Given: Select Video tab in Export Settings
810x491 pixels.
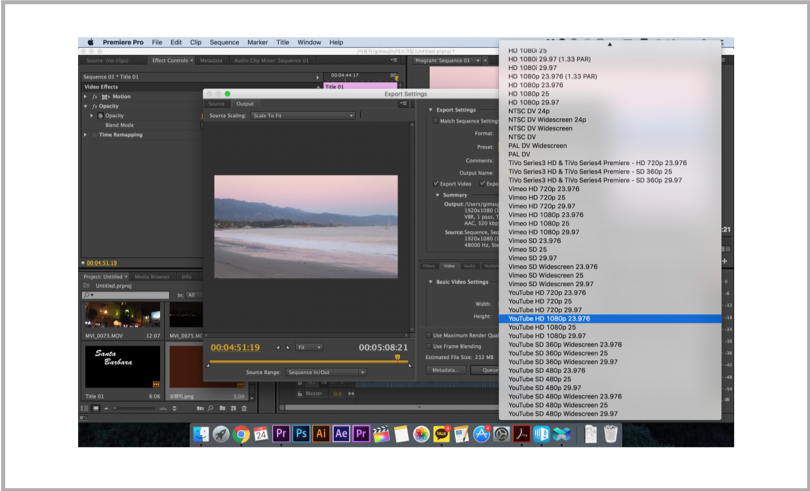Looking at the screenshot, I should [449, 266].
